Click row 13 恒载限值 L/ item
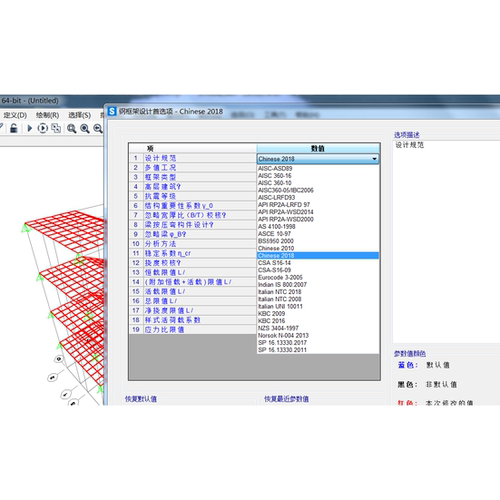Image resolution: width=500 pixels, height=500 pixels. point(200,273)
